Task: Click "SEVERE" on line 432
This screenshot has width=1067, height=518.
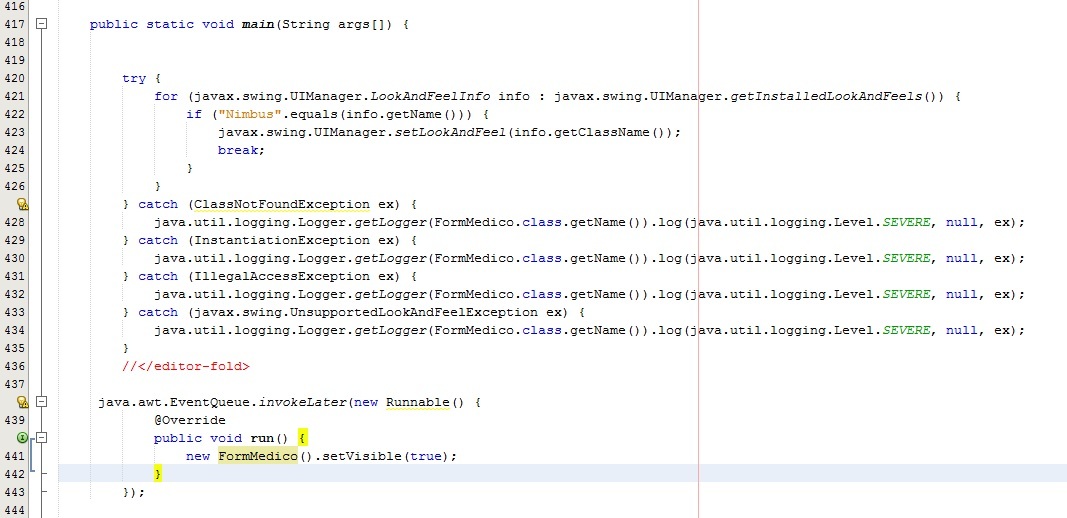Action: click(x=906, y=295)
